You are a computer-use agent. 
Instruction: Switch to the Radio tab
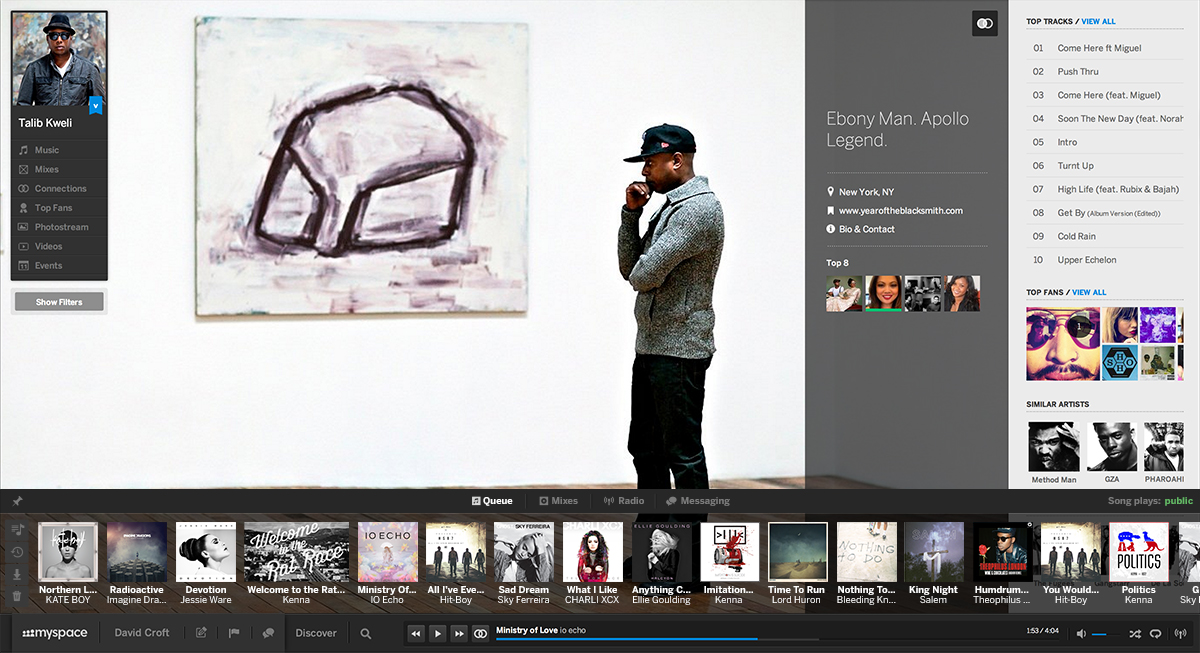tap(624, 501)
